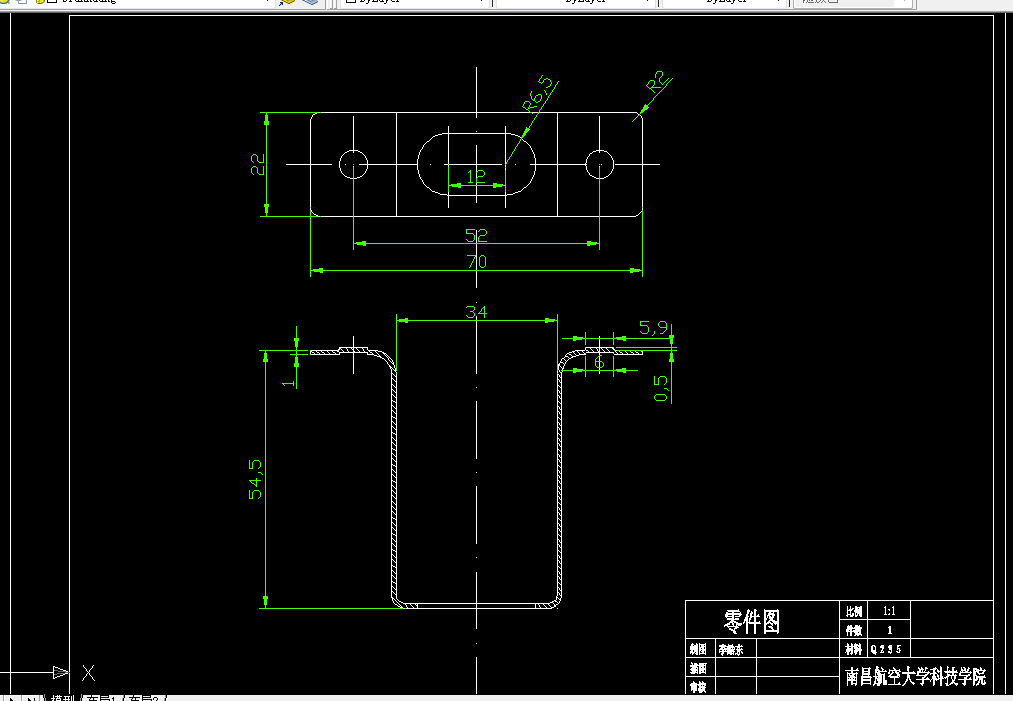Select the Q235 material value

886,649
